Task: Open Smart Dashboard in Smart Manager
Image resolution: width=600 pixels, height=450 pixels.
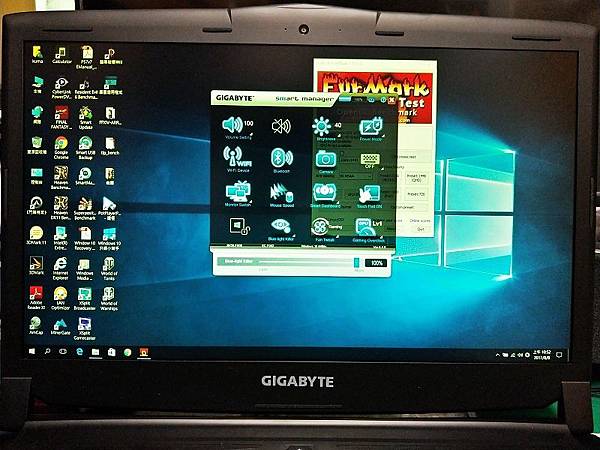Action: pos(325,195)
